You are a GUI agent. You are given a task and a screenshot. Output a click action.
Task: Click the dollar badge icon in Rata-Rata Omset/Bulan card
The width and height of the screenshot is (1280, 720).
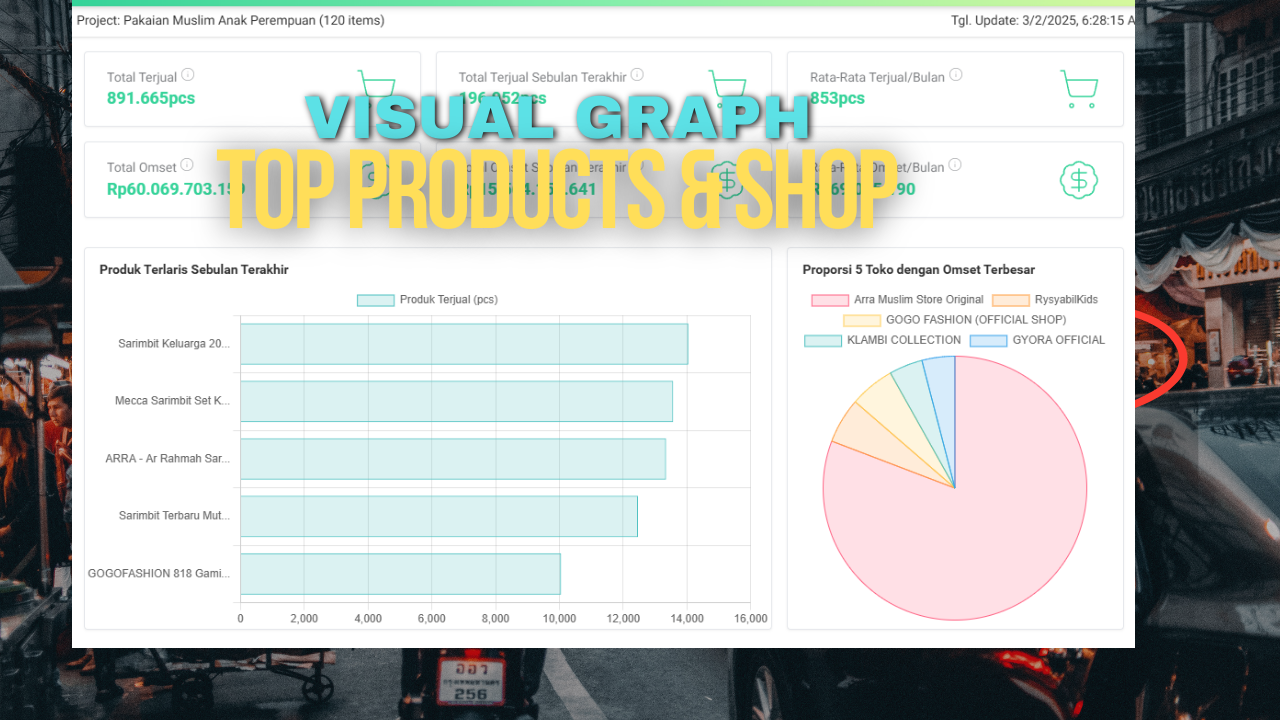click(1079, 180)
